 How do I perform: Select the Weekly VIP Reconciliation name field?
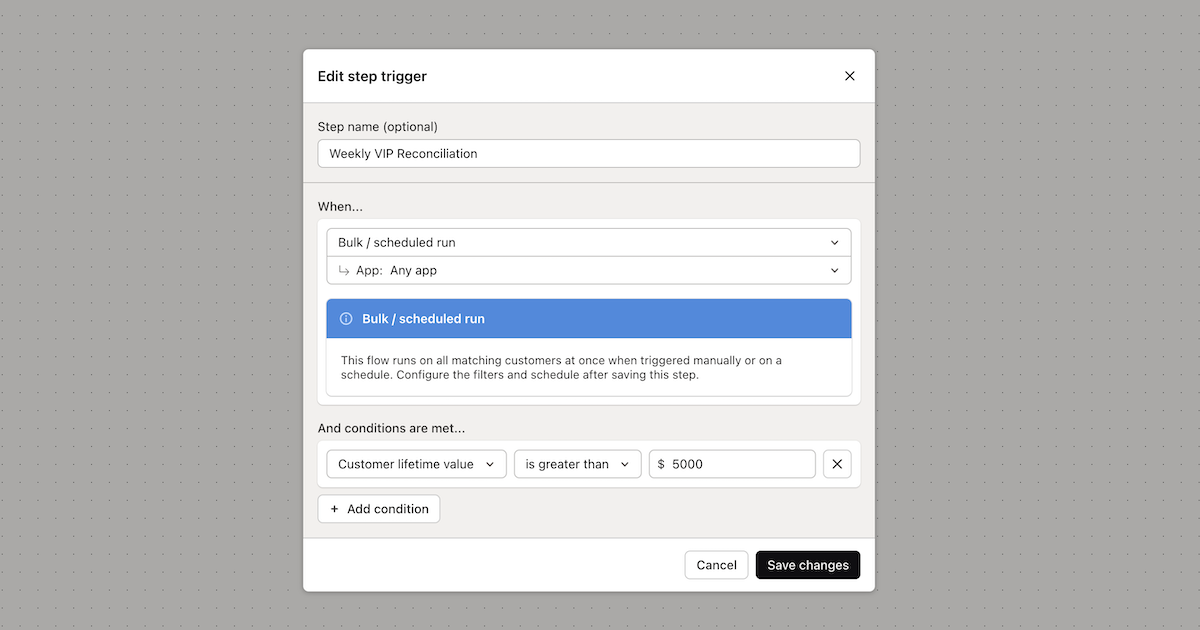589,153
